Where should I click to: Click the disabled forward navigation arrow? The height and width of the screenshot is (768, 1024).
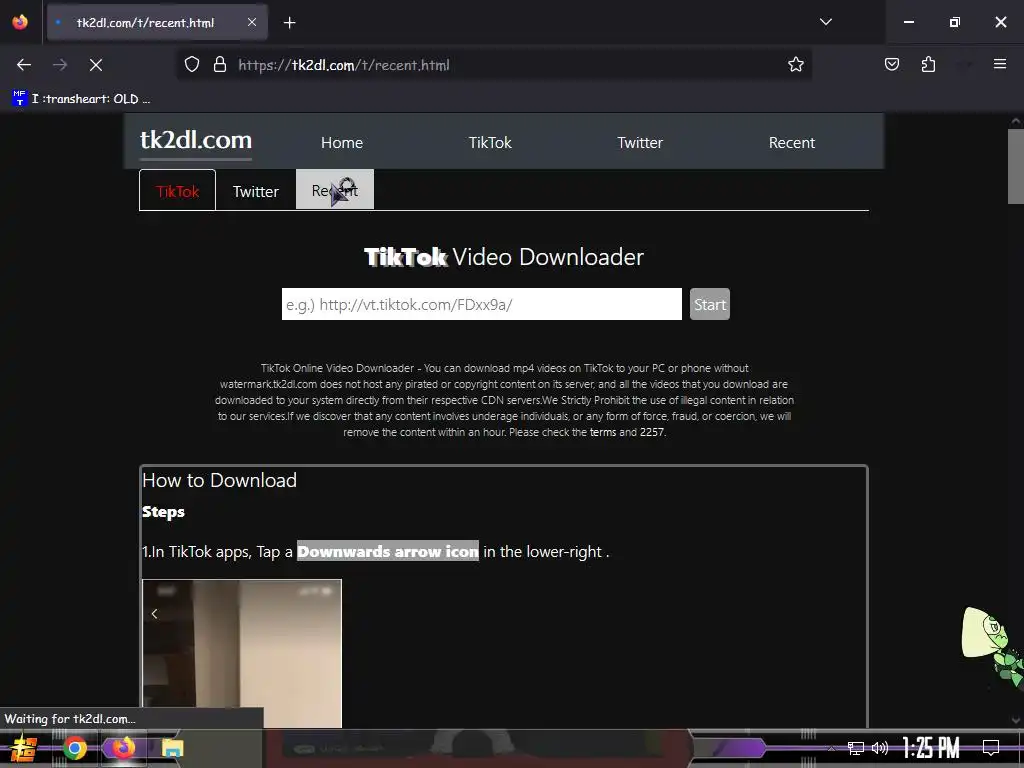pyautogui.click(x=60, y=65)
